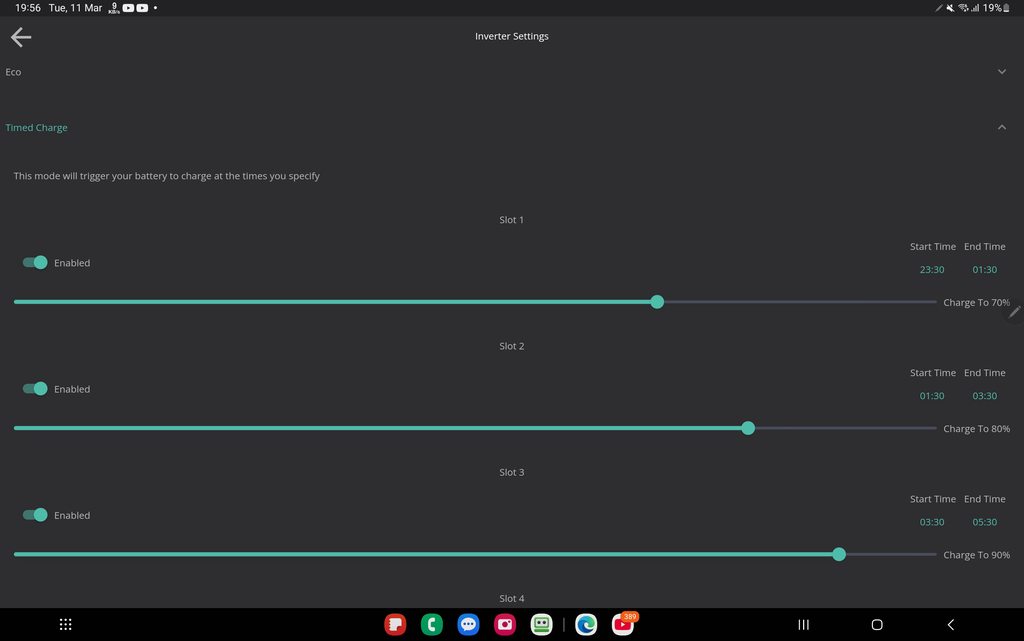
Task: Open the app drawer grid icon
Action: pyautogui.click(x=66, y=624)
